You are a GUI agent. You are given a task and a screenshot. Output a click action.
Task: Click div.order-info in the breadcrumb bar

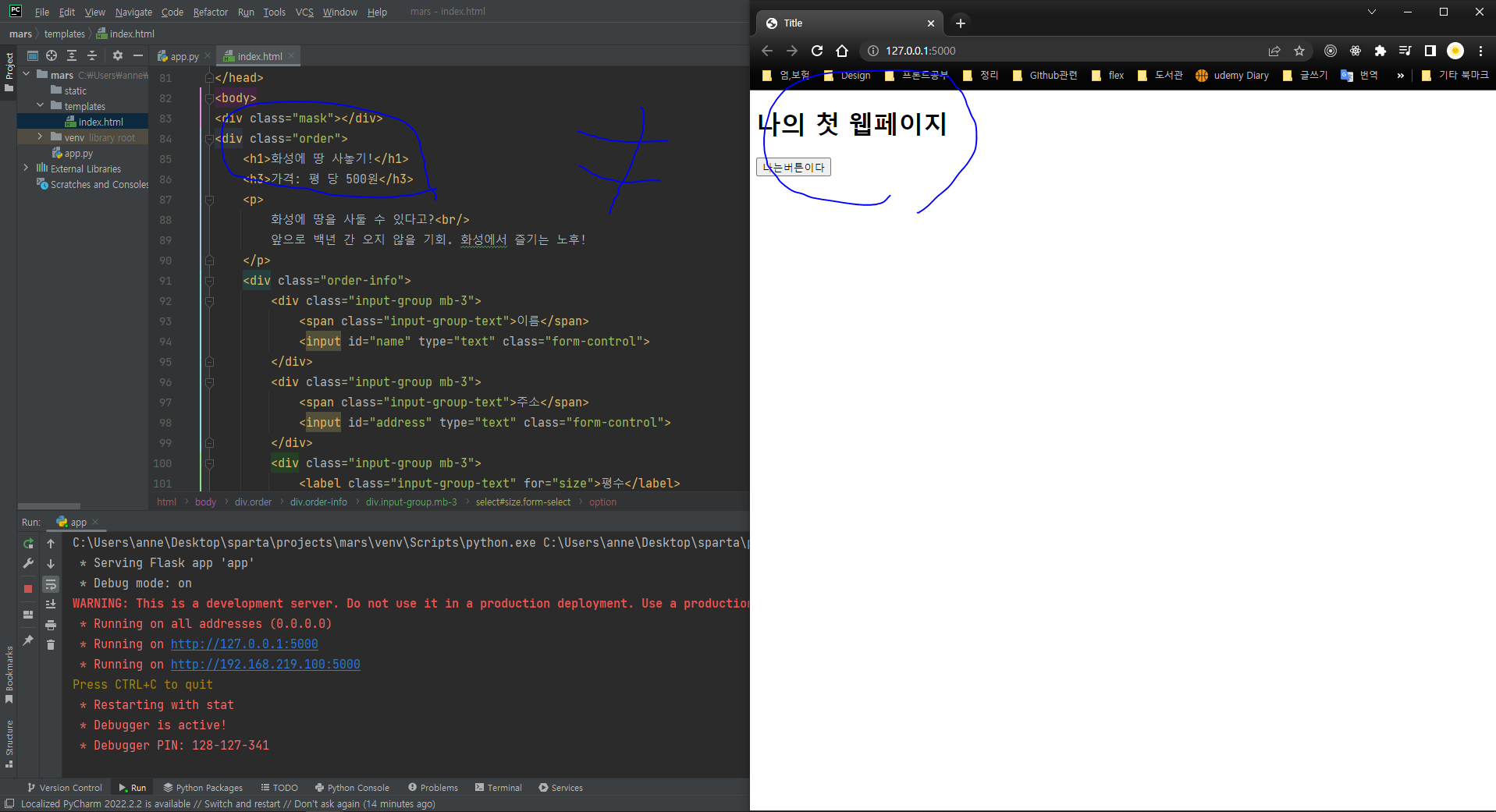(318, 502)
